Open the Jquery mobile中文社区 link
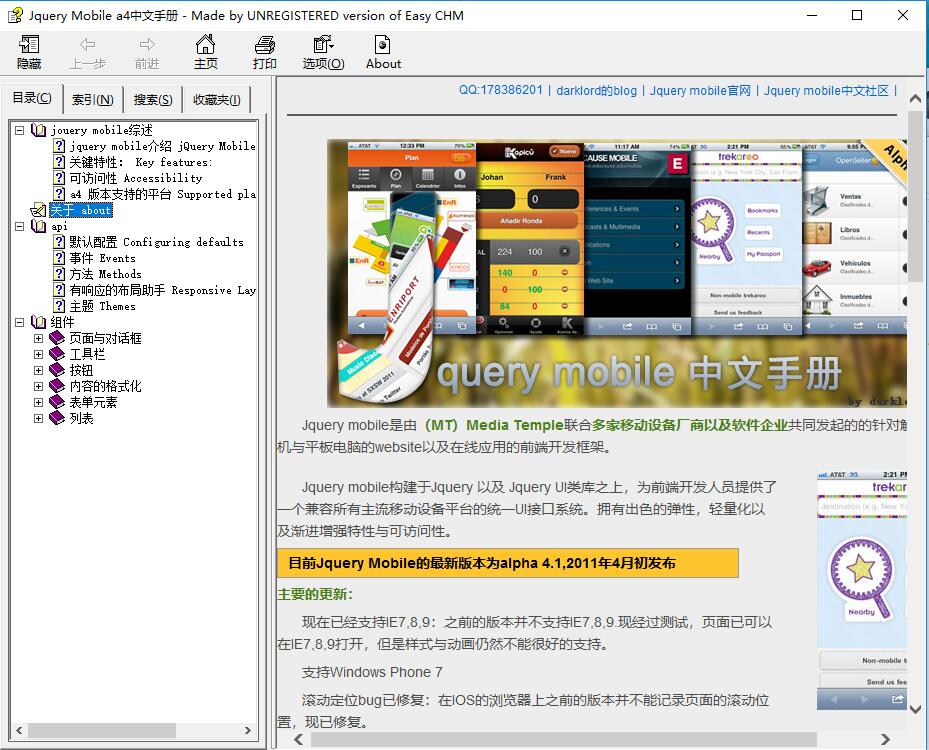The image size is (929, 750). coord(826,90)
